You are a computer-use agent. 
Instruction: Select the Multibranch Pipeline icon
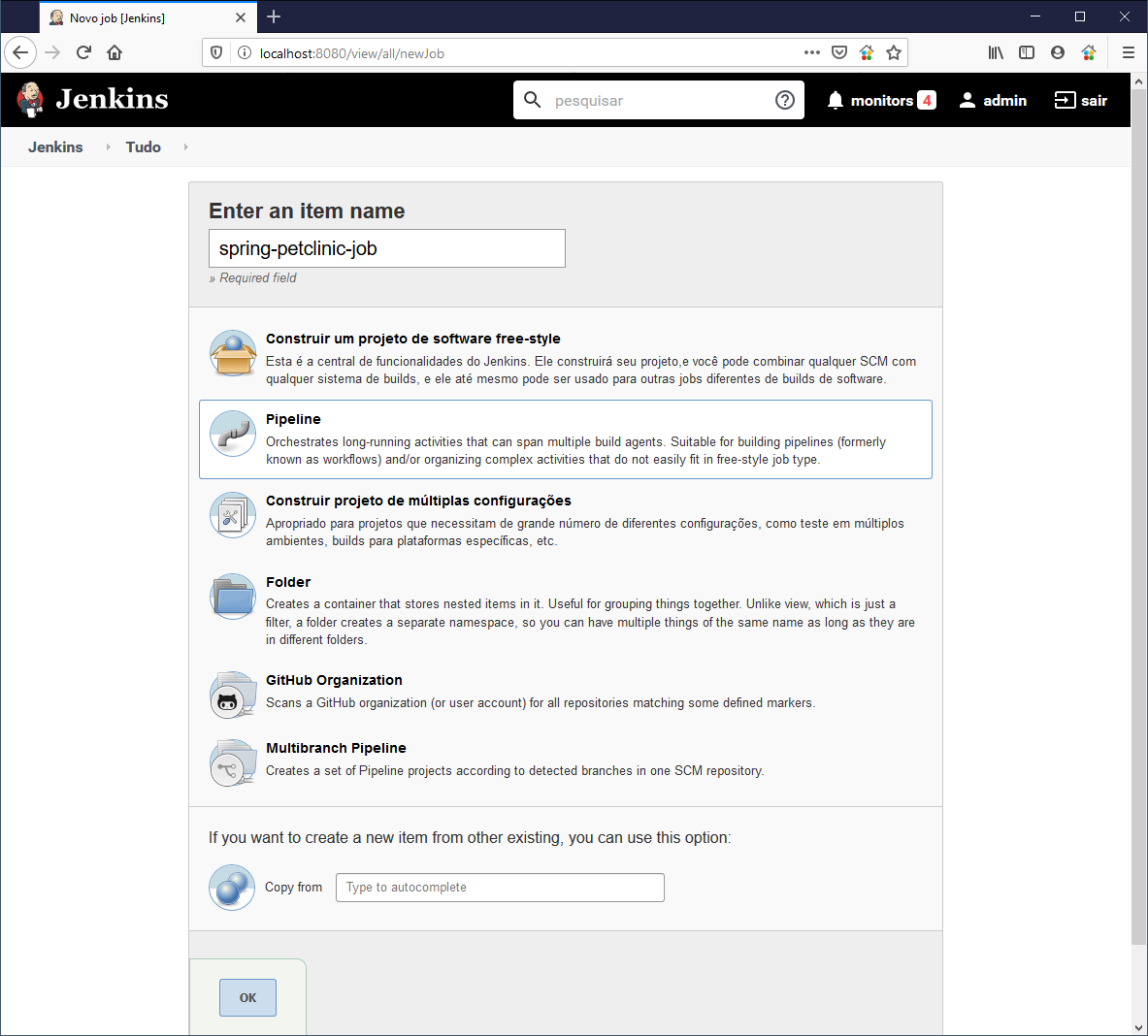(233, 762)
